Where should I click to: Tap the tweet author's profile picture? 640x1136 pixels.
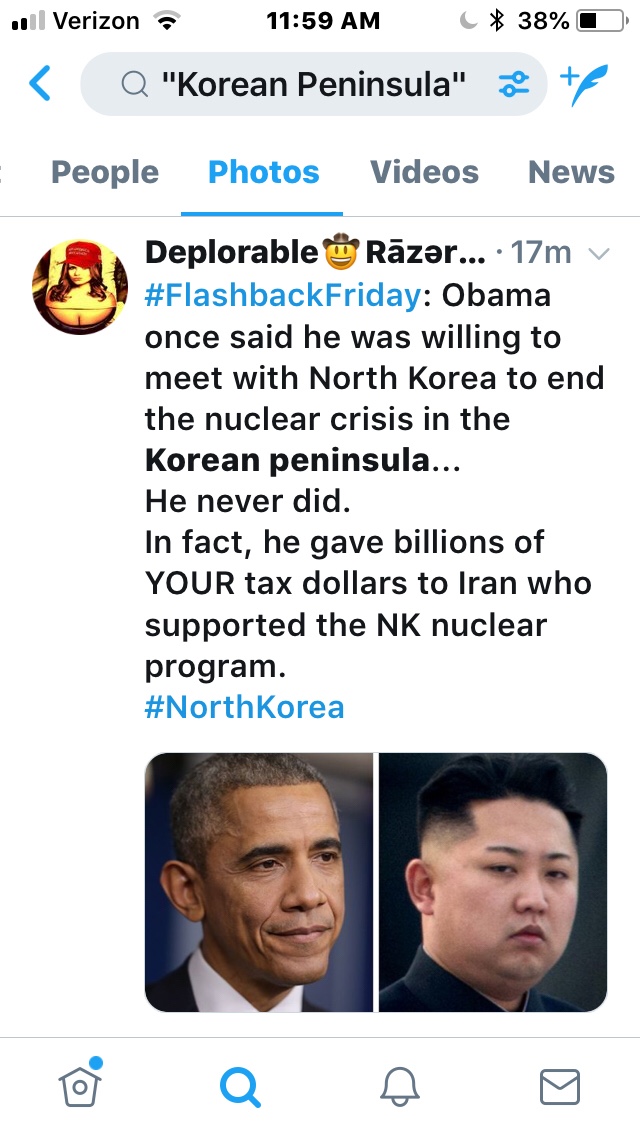click(x=80, y=286)
